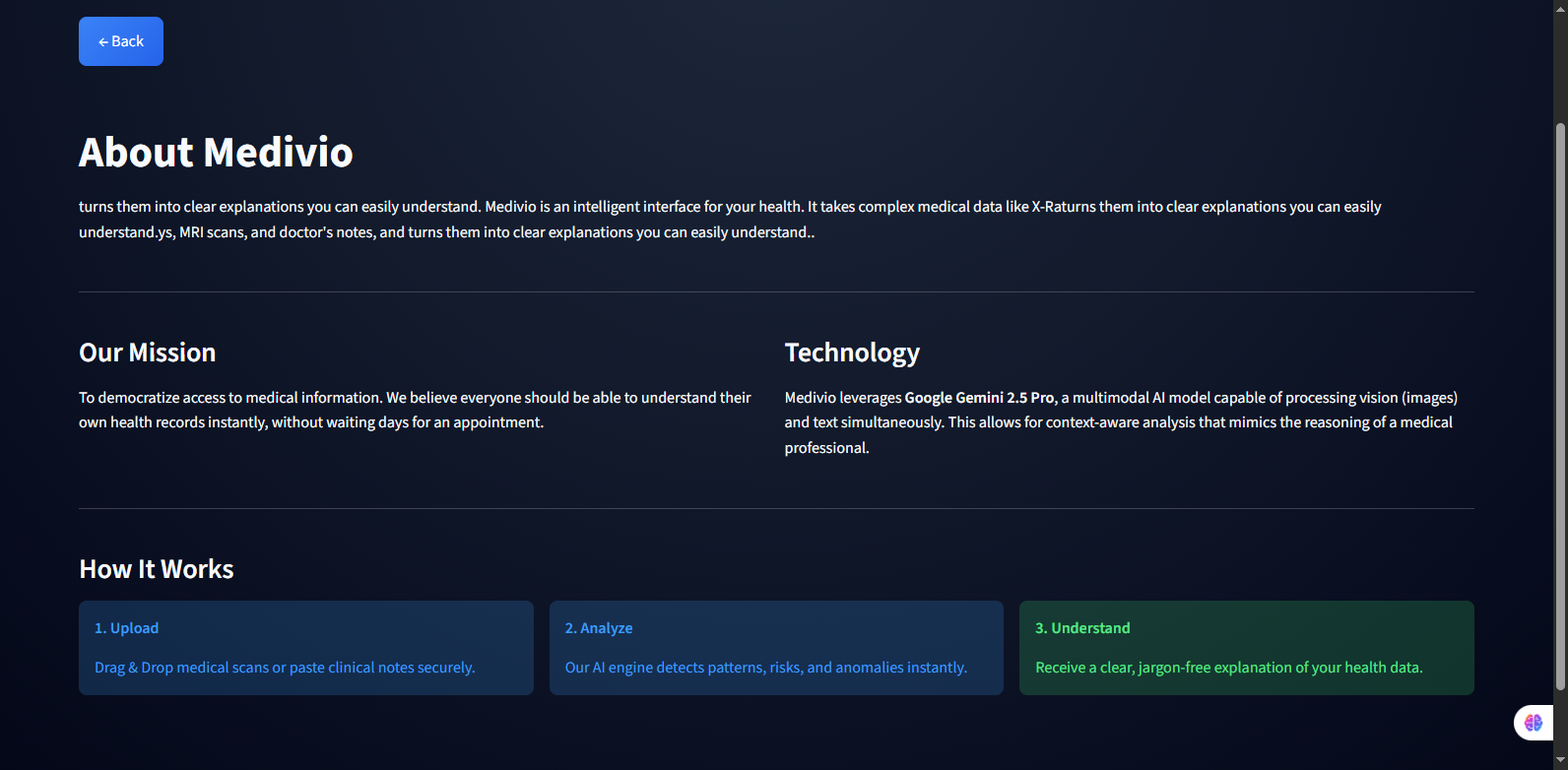Select the '3. Understand' step card
Image resolution: width=1568 pixels, height=770 pixels.
(1247, 648)
